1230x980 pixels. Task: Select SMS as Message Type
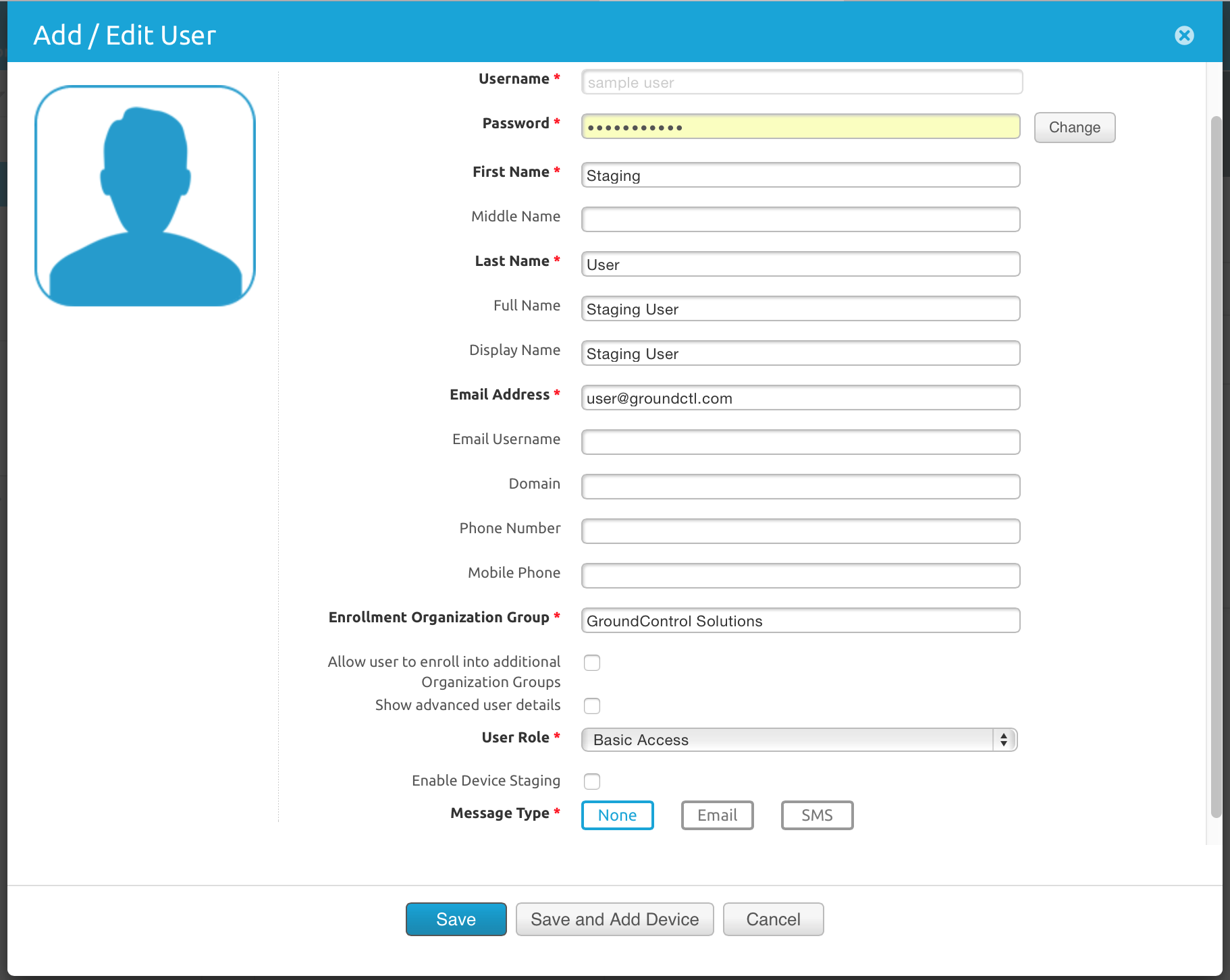point(817,815)
